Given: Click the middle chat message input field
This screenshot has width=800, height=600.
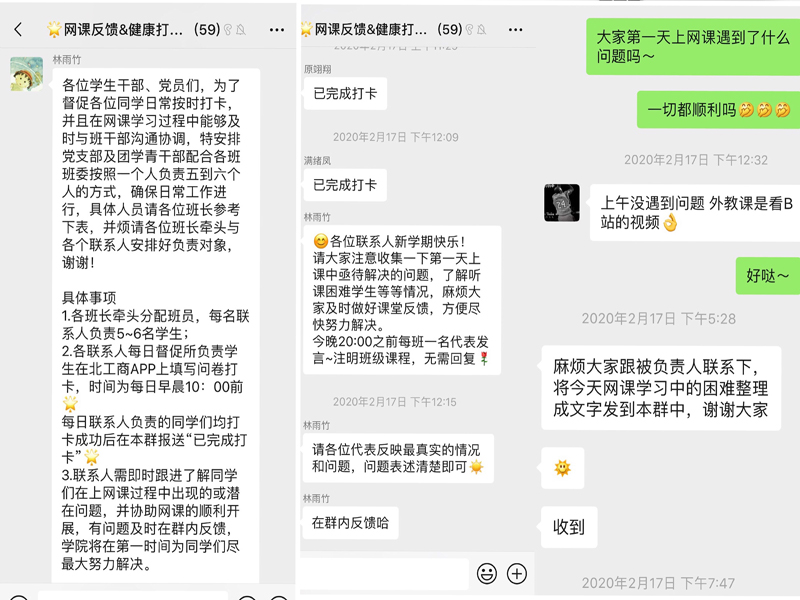Looking at the screenshot, I should click(385, 573).
